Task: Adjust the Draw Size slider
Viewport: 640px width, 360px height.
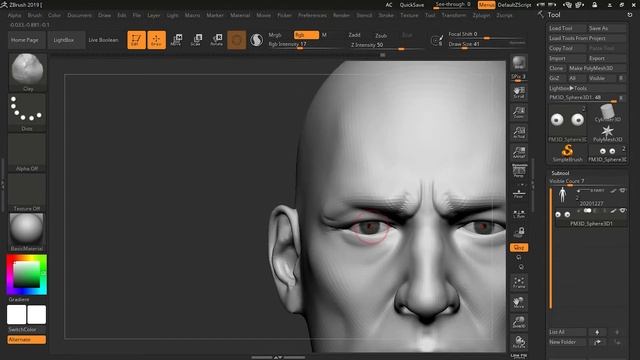Action: 486,44
